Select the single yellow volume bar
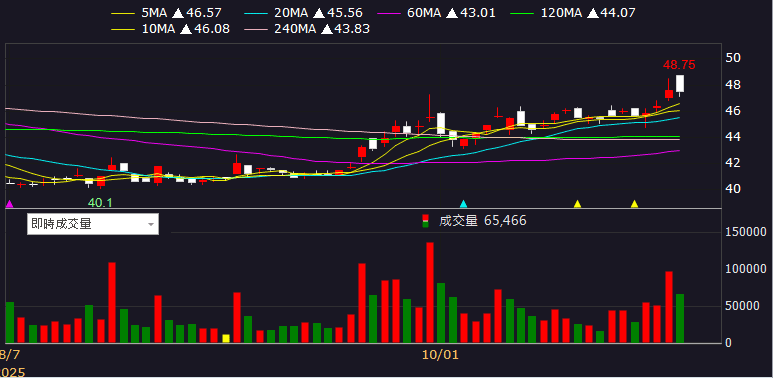This screenshot has height=378, width=773. 226,338
